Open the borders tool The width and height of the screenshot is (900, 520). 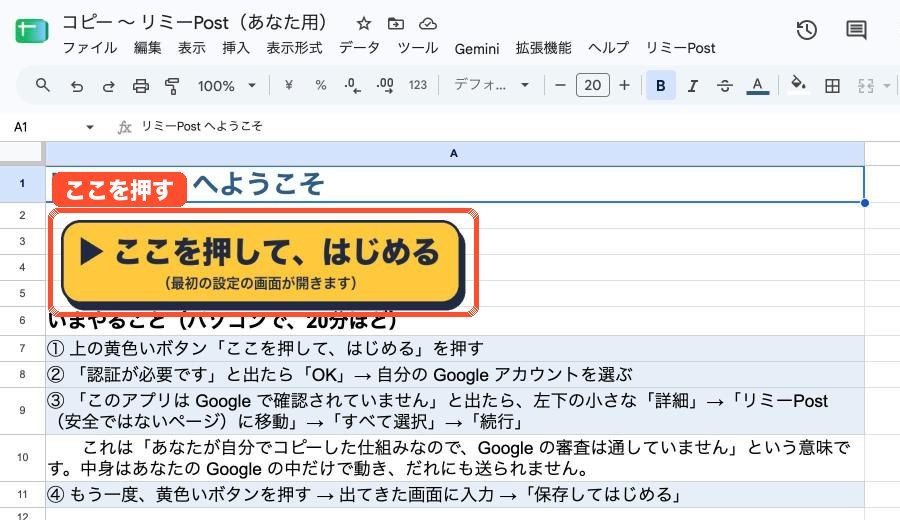point(832,86)
